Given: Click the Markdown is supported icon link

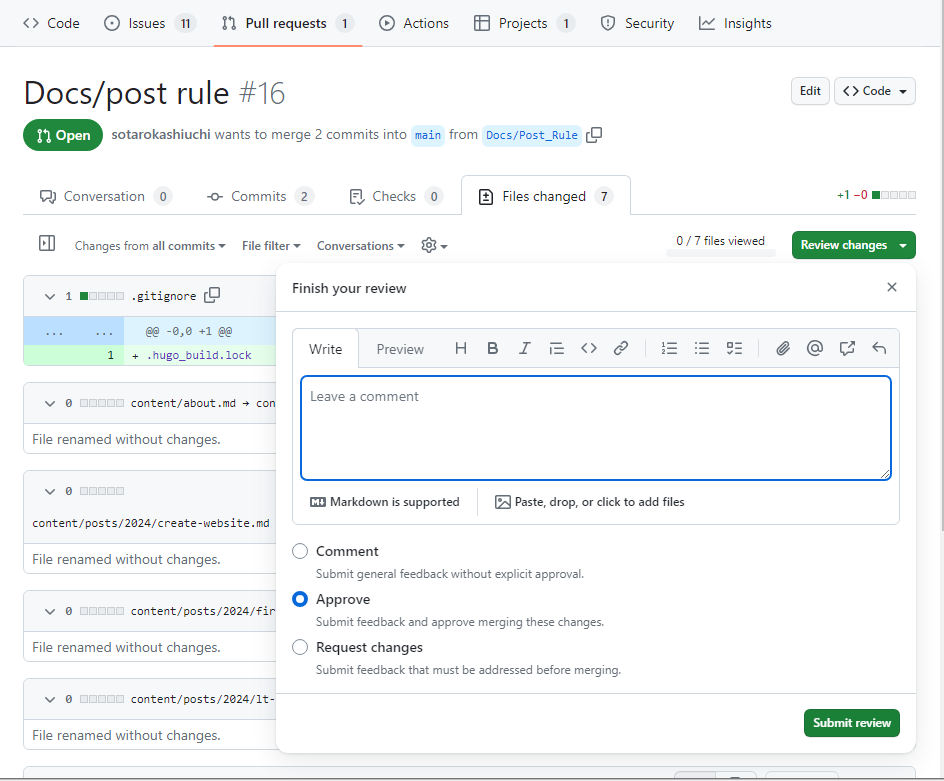Looking at the screenshot, I should pyautogui.click(x=385, y=502).
